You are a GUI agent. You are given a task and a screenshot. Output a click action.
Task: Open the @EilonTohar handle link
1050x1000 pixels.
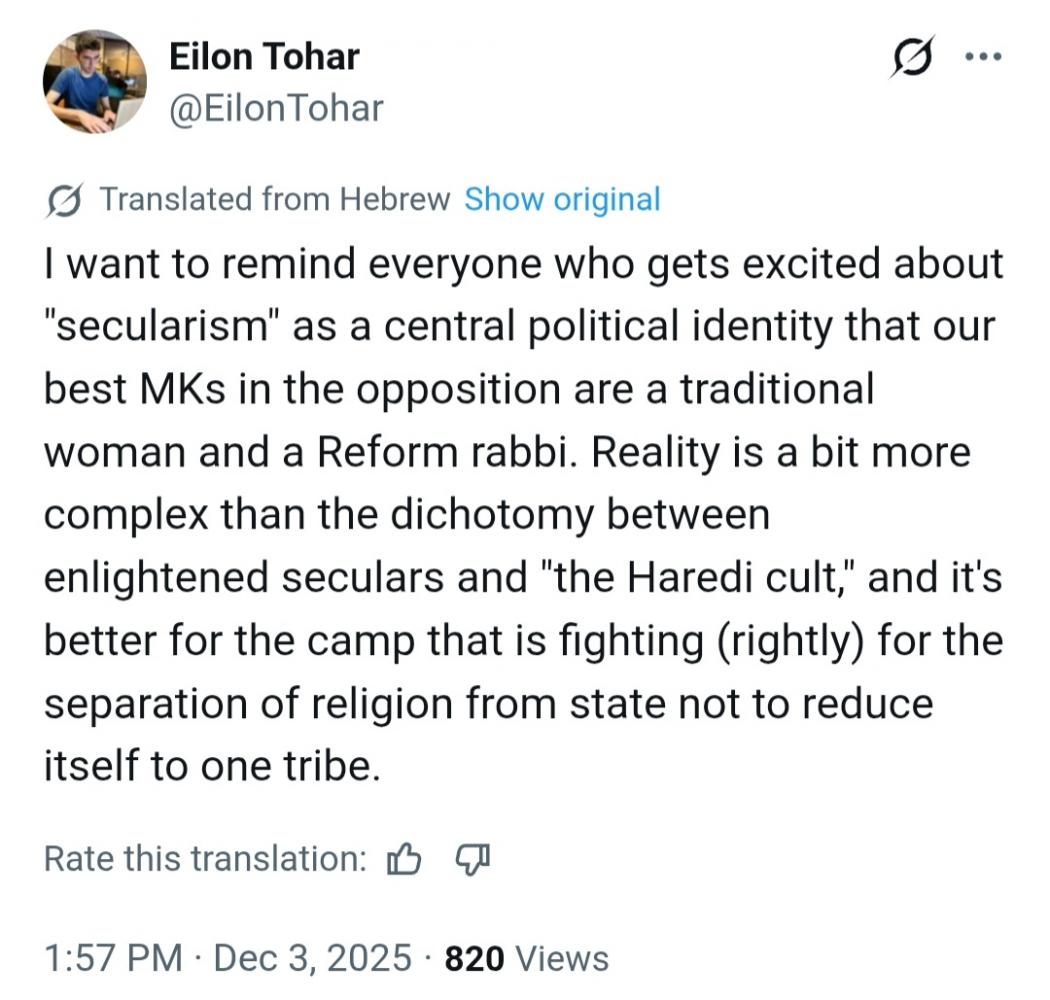(x=276, y=107)
